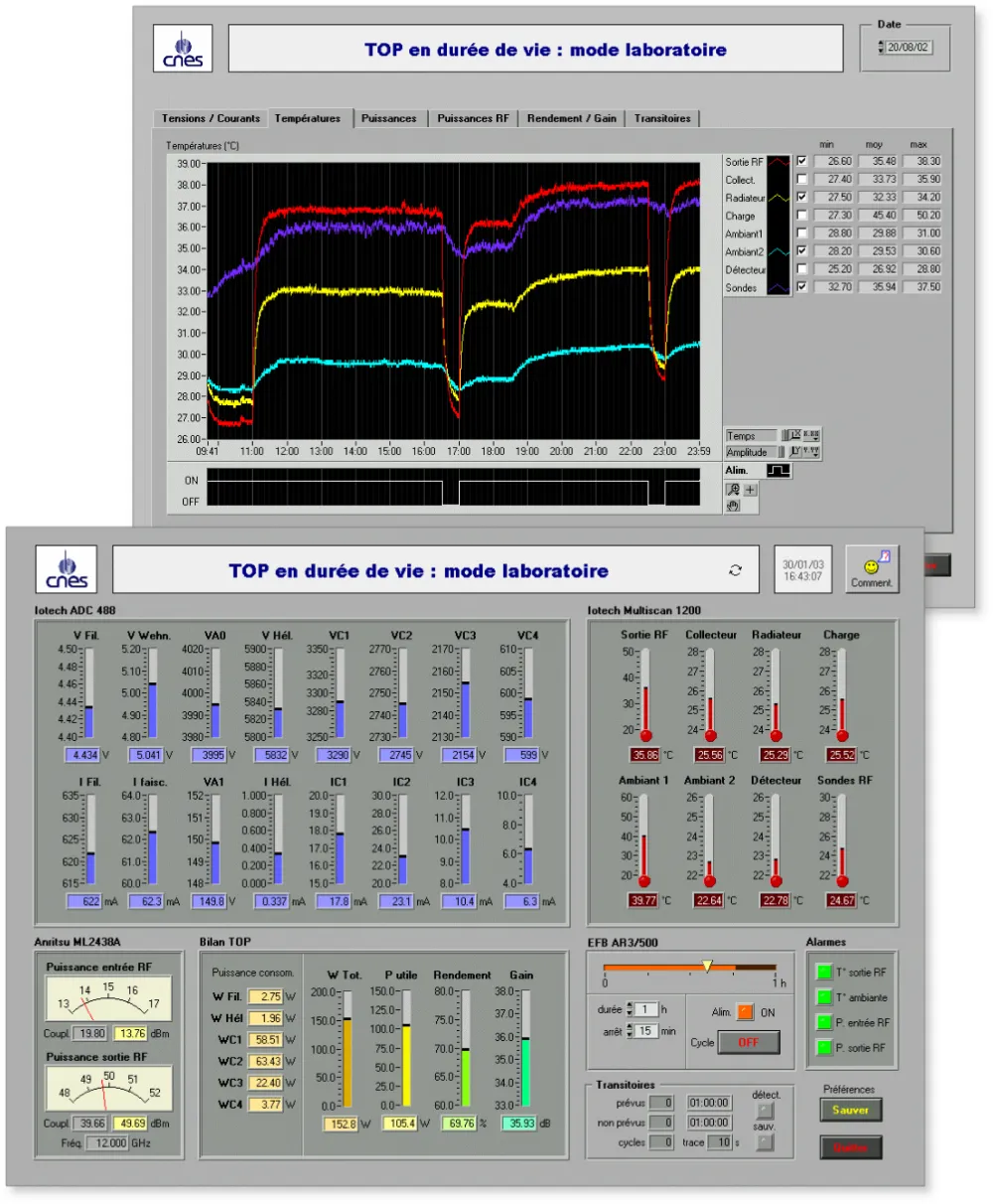Click the Radiateur trace color swatch
The height and width of the screenshot is (1204, 993).
[x=780, y=198]
